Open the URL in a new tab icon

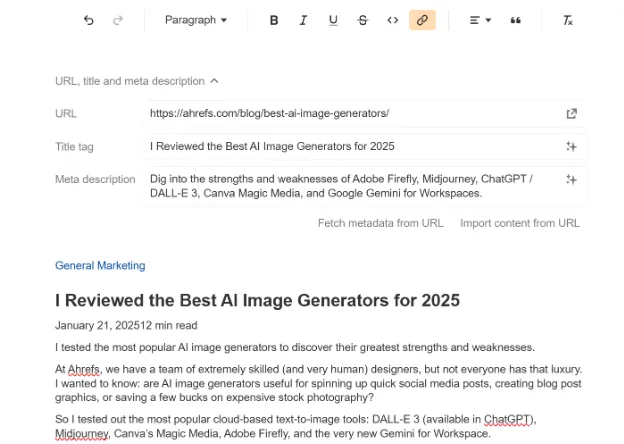[x=571, y=114]
